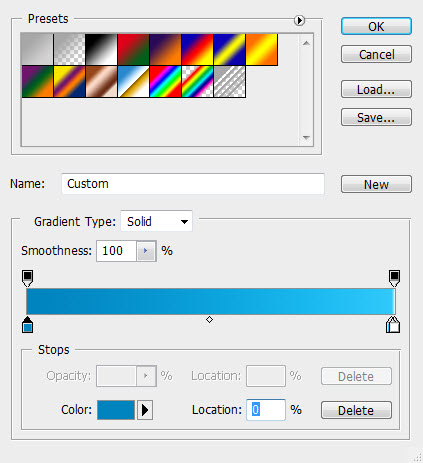Open the Gradient Type dropdown
The height and width of the screenshot is (463, 423).
pos(156,221)
